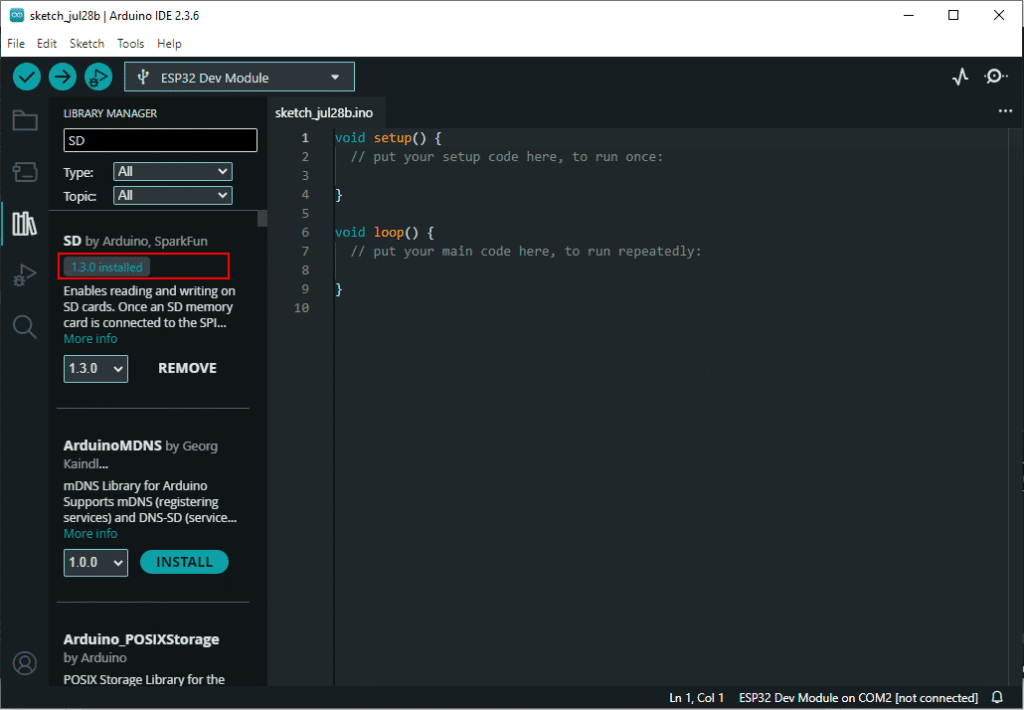
Task: Open the Help menu
Action: (169, 44)
